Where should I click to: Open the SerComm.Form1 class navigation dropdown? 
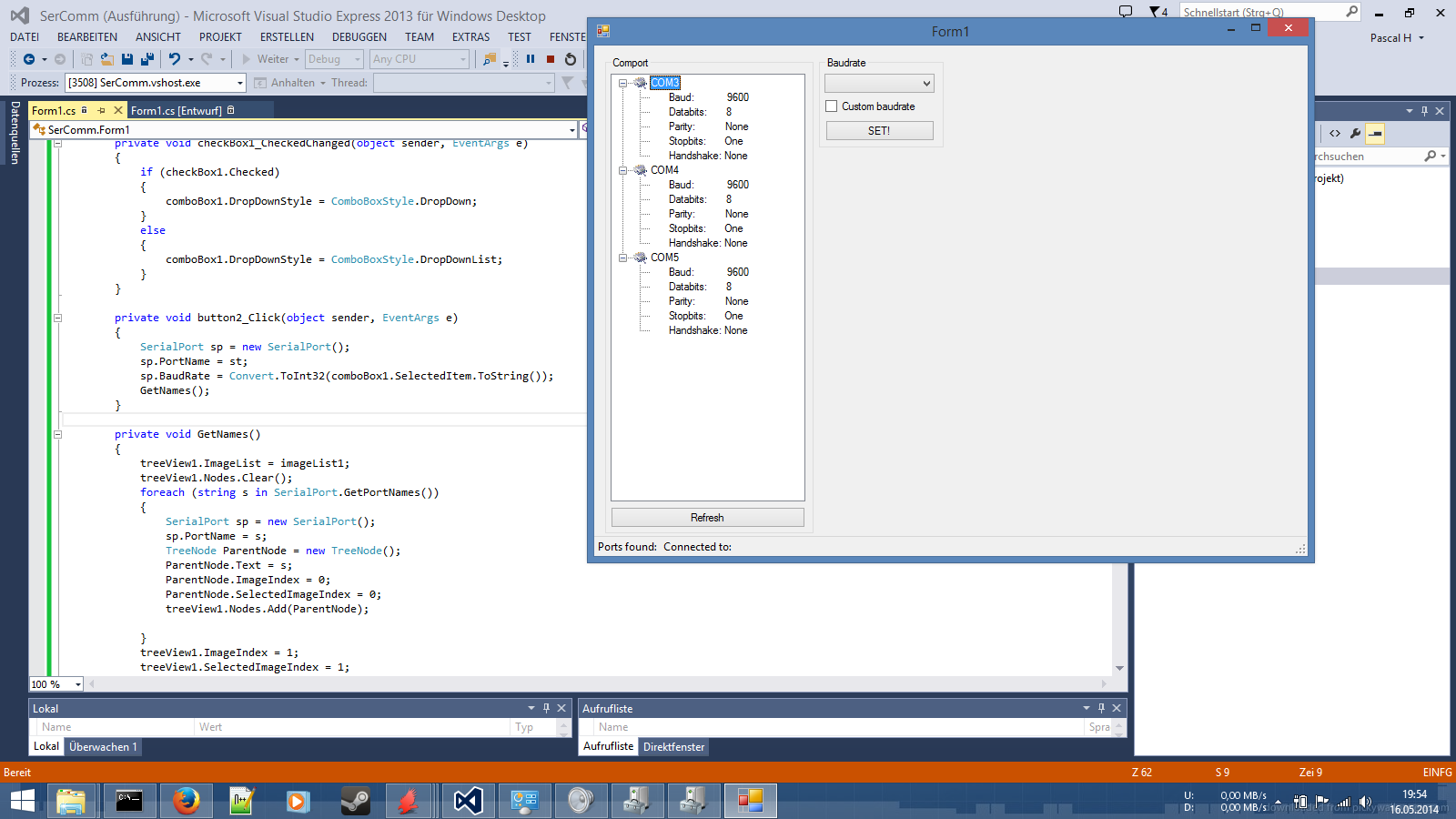coord(572,130)
